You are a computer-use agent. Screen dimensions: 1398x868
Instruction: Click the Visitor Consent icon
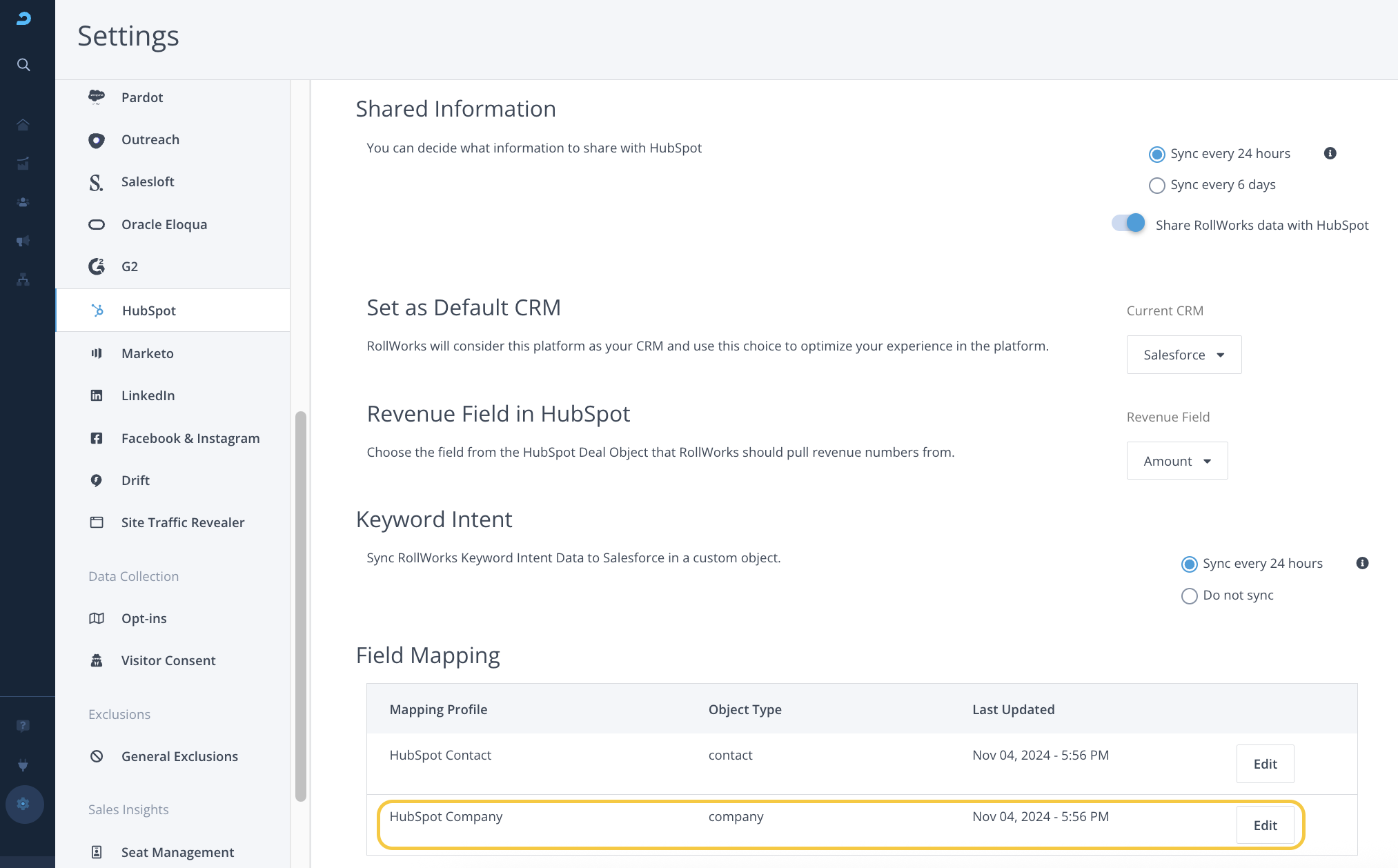click(x=97, y=660)
